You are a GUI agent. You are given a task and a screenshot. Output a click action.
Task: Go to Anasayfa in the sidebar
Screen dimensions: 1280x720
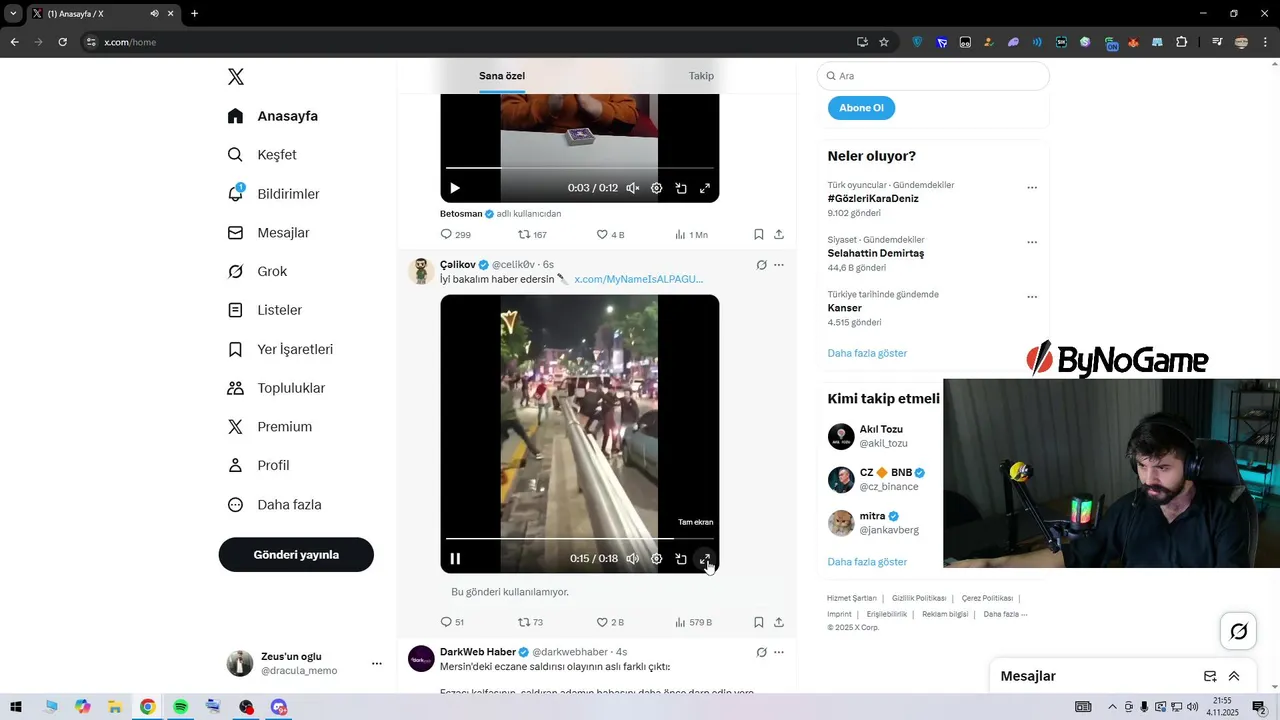(x=273, y=116)
